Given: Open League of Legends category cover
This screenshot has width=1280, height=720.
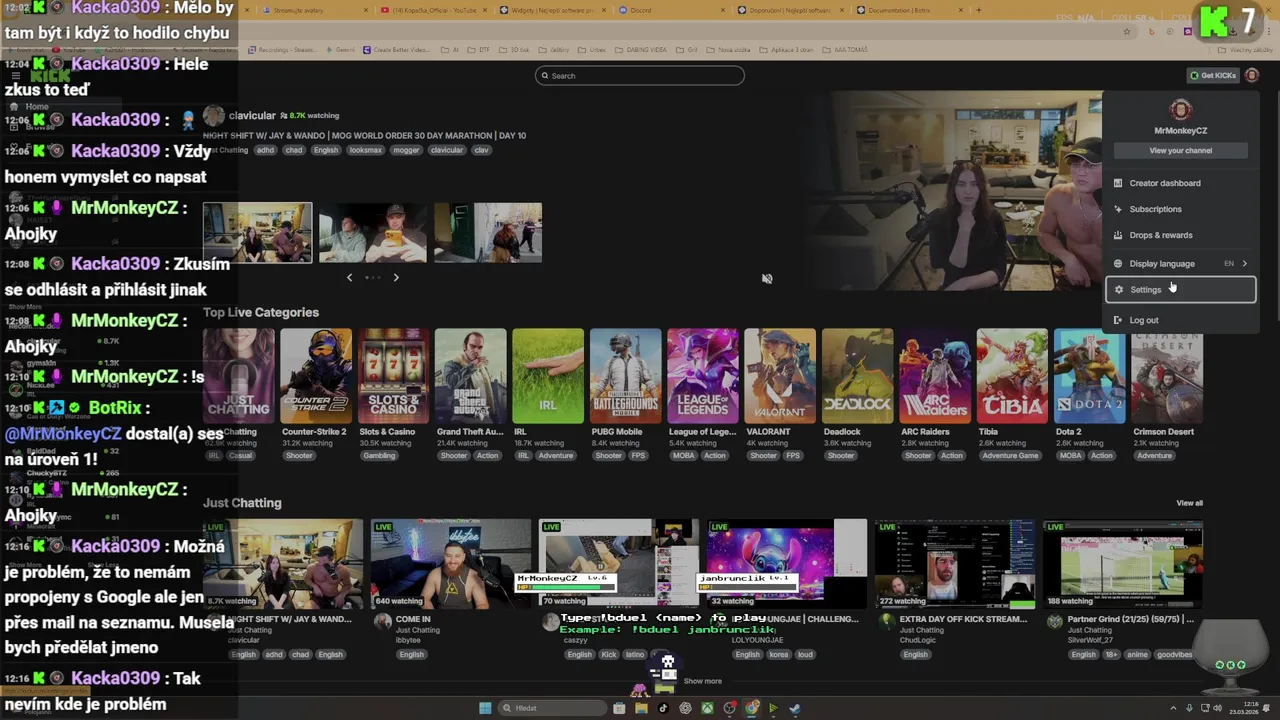Looking at the screenshot, I should pos(703,376).
